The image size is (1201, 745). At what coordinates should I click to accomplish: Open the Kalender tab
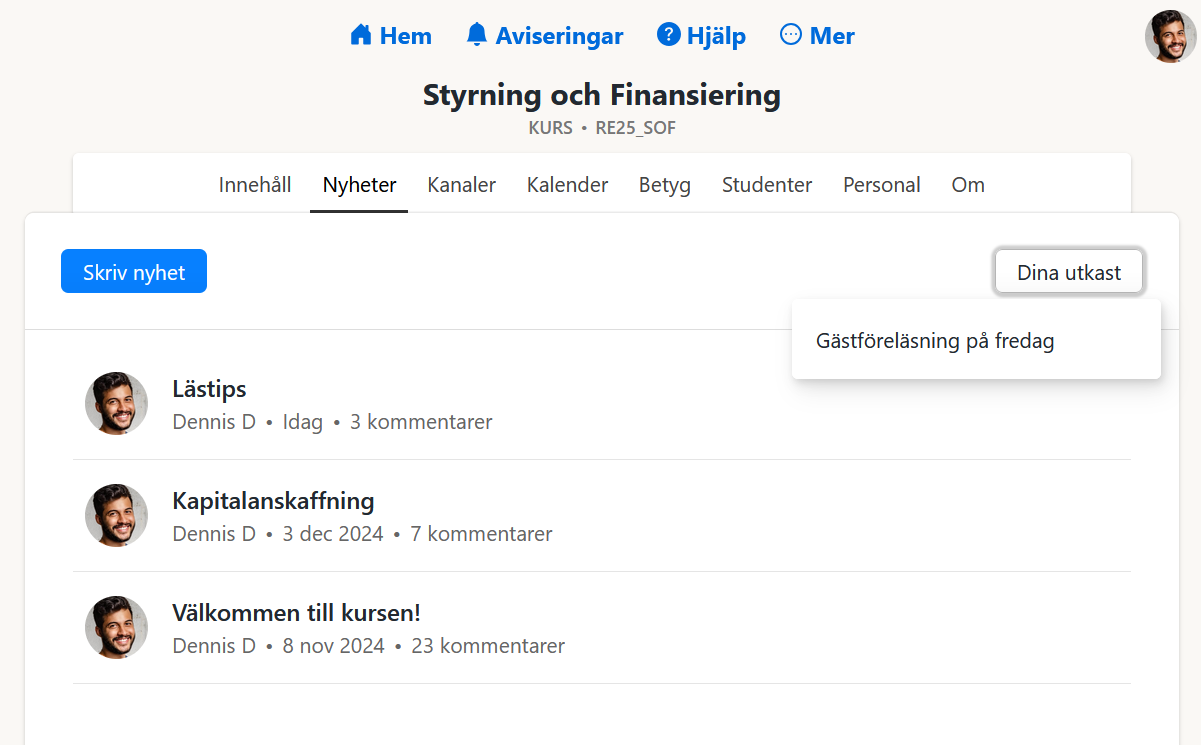click(567, 184)
